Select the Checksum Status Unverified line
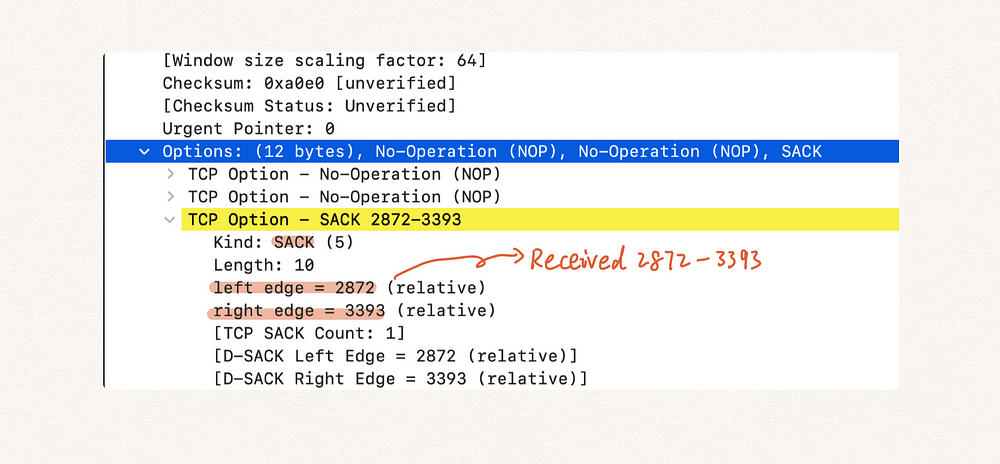This screenshot has width=1000, height=464. pos(309,106)
